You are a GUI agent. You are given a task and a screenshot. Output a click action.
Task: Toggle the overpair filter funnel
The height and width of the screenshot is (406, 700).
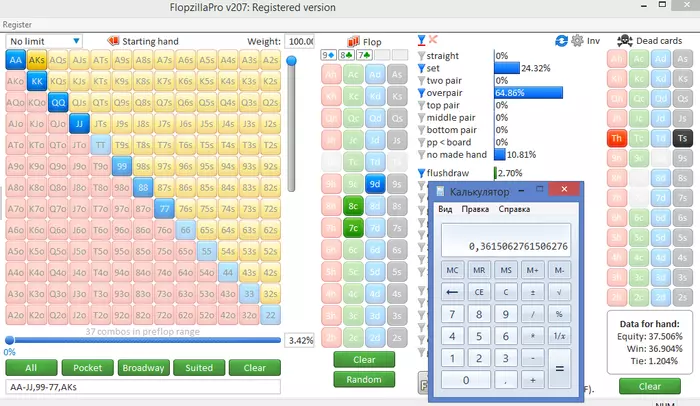coord(421,93)
